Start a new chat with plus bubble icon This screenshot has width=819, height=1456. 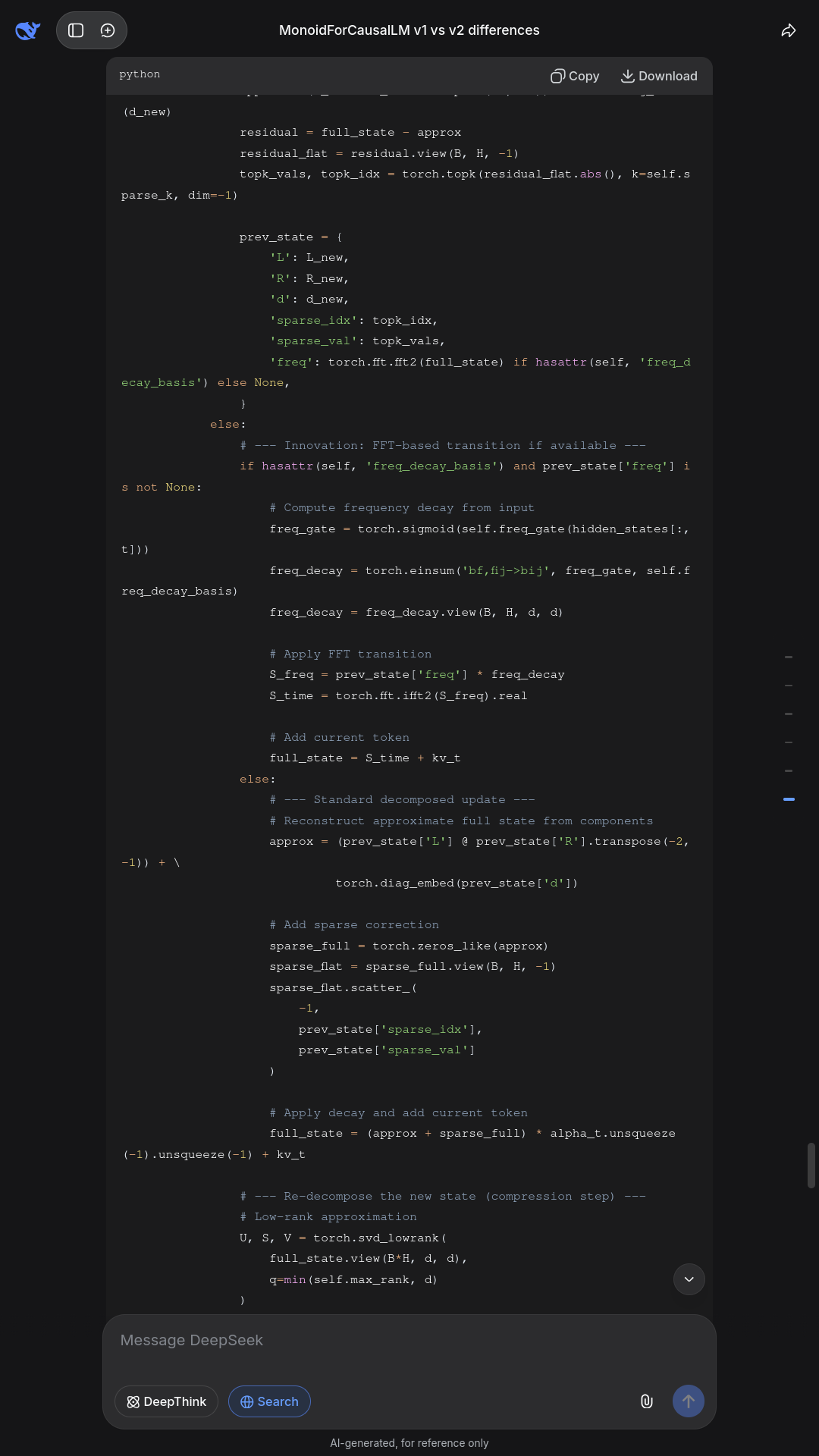click(108, 30)
